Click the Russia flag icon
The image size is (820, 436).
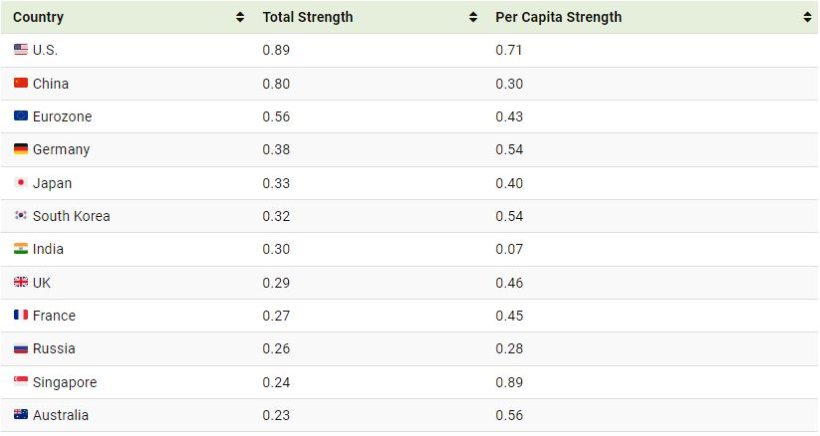(21, 349)
